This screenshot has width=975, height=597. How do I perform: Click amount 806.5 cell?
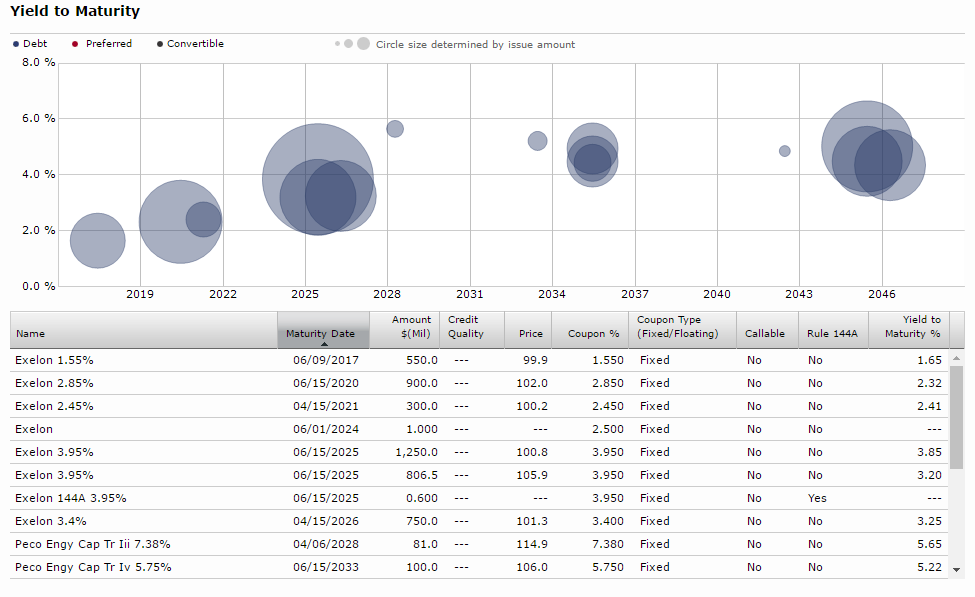pyautogui.click(x=422, y=475)
